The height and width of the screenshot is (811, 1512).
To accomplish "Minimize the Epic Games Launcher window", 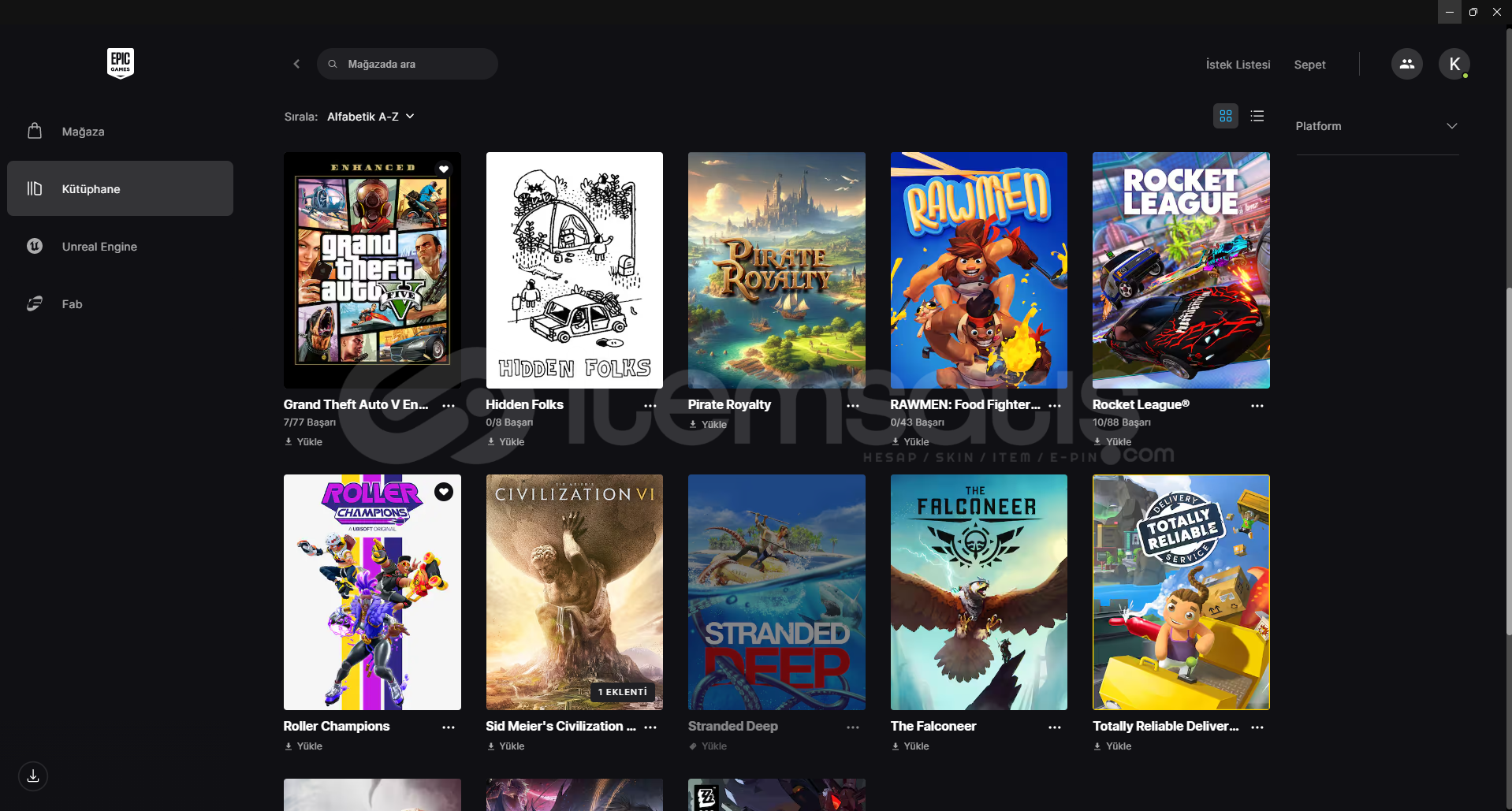I will click(x=1449, y=12).
